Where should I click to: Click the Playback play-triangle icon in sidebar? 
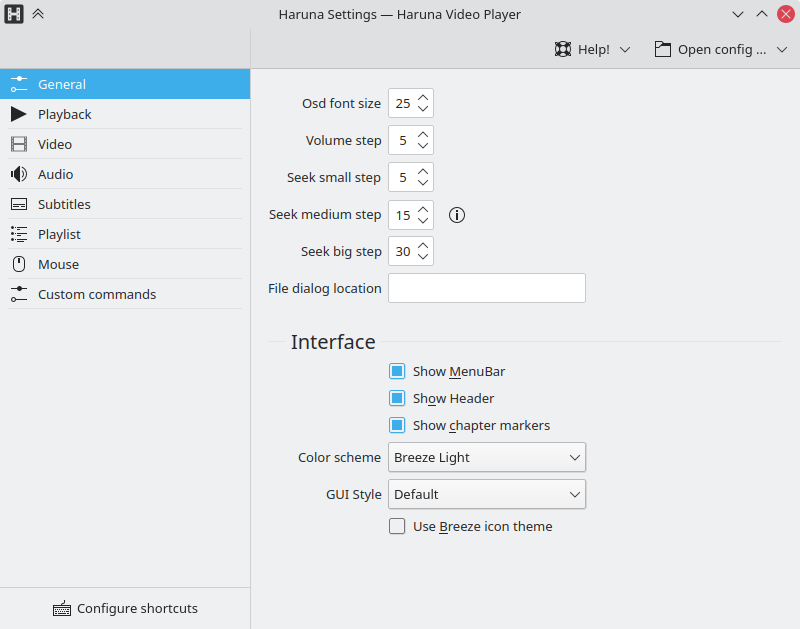pyautogui.click(x=18, y=114)
